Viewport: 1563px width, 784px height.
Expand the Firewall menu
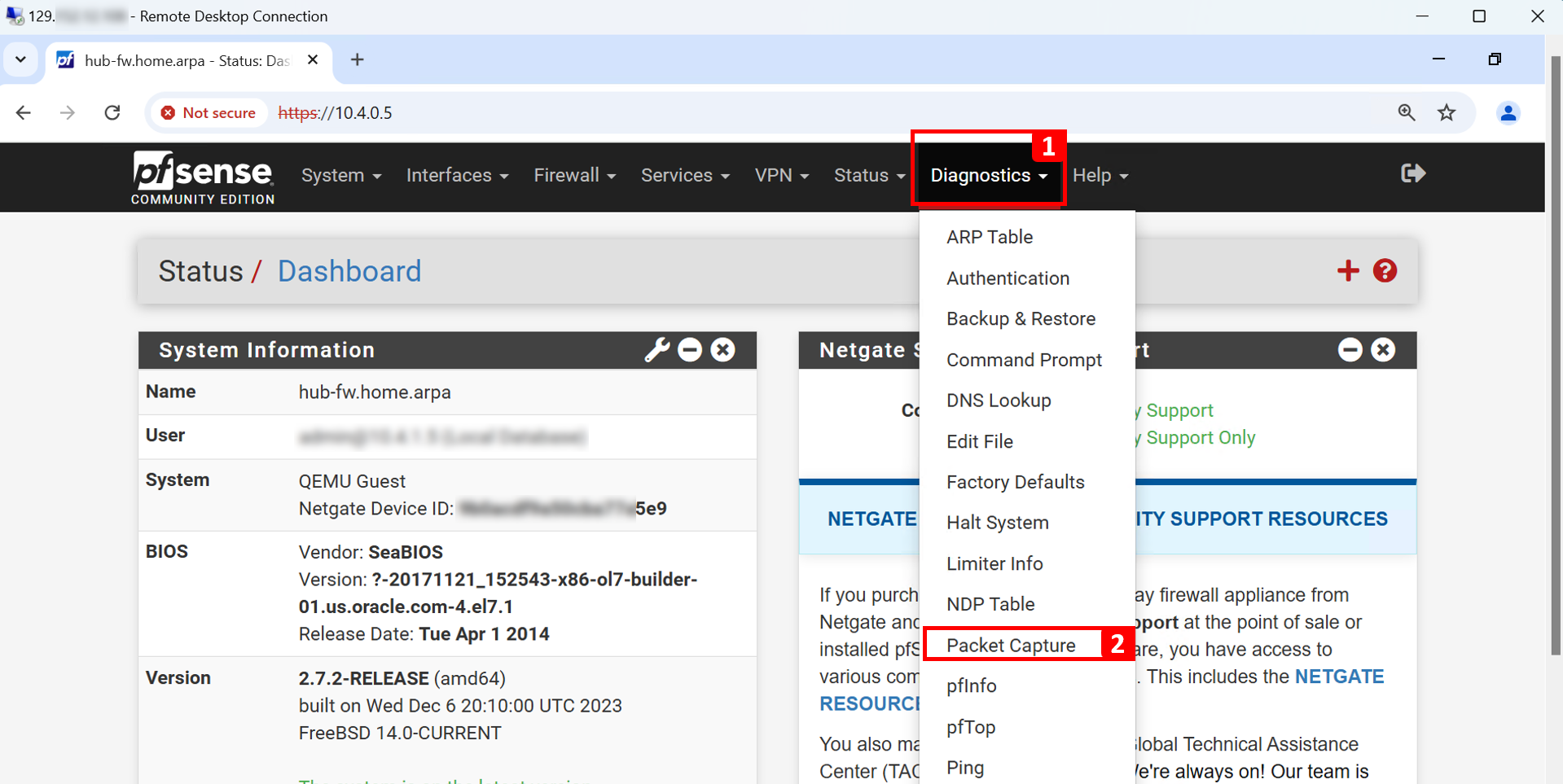(575, 176)
